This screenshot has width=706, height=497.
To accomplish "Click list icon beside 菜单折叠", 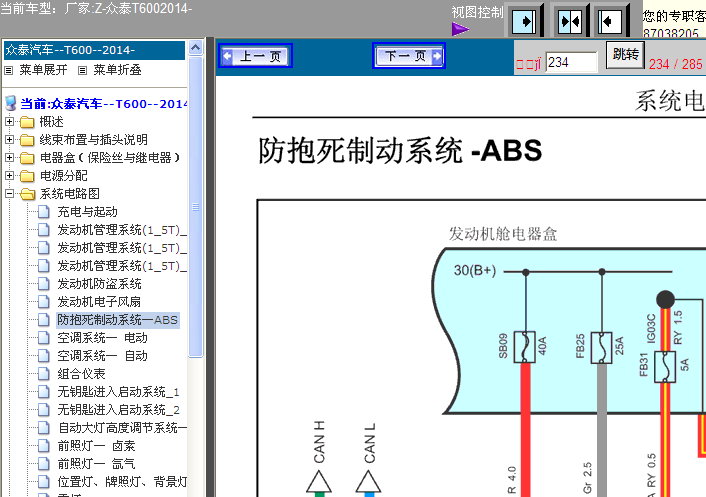I will (x=82, y=70).
